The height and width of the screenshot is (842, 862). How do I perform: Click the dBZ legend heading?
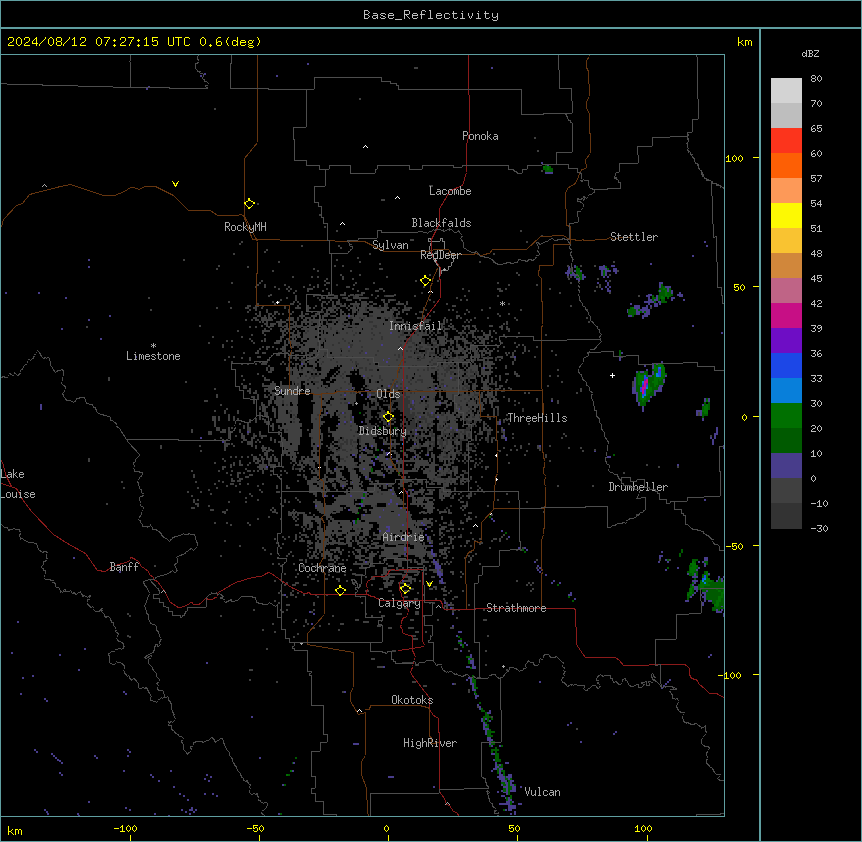(810, 53)
